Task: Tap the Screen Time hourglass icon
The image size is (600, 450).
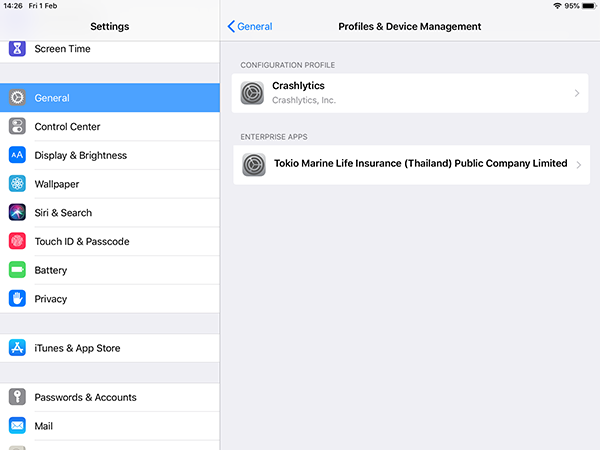Action: [x=17, y=49]
